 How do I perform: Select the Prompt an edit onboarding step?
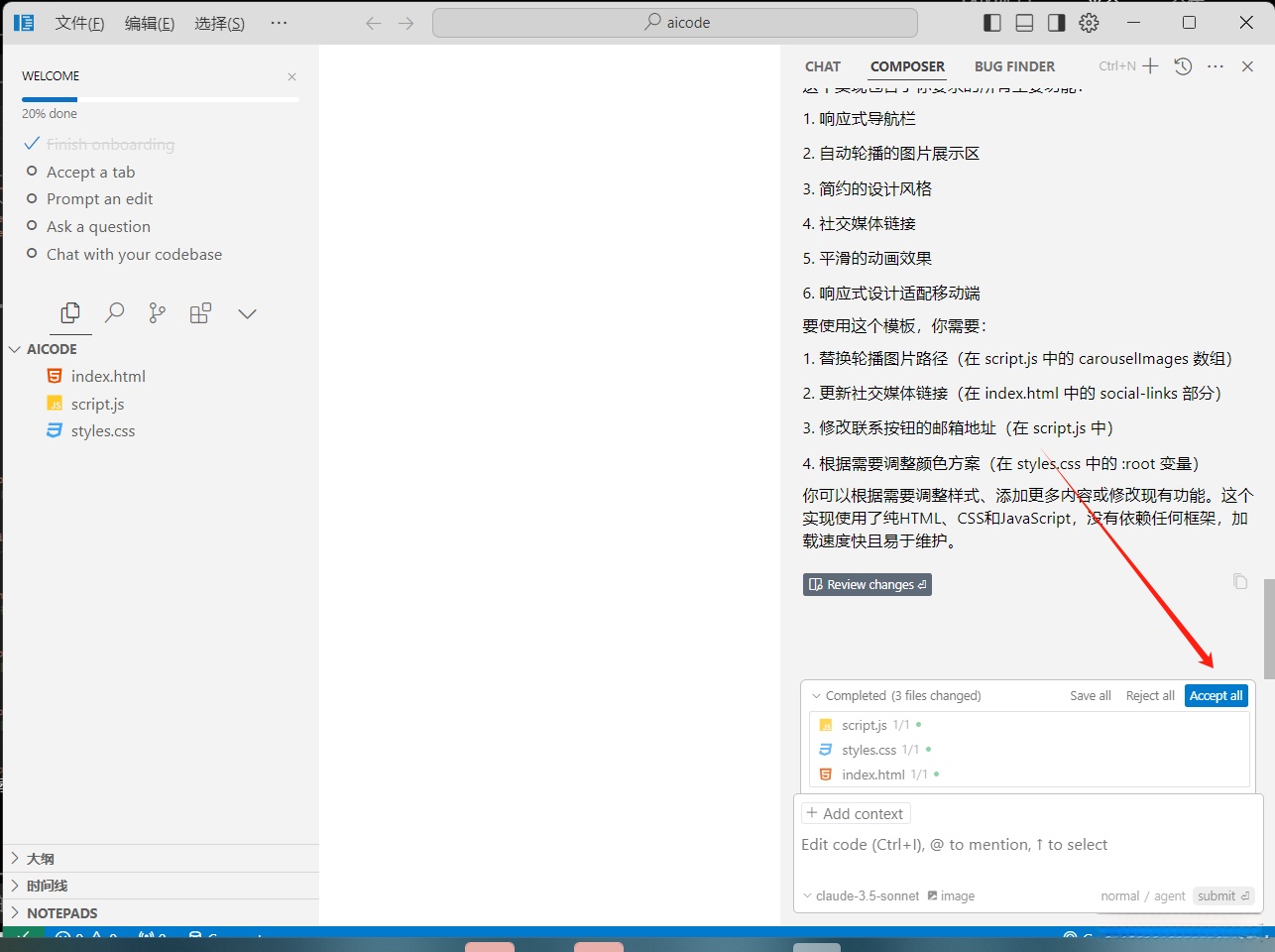coord(99,199)
